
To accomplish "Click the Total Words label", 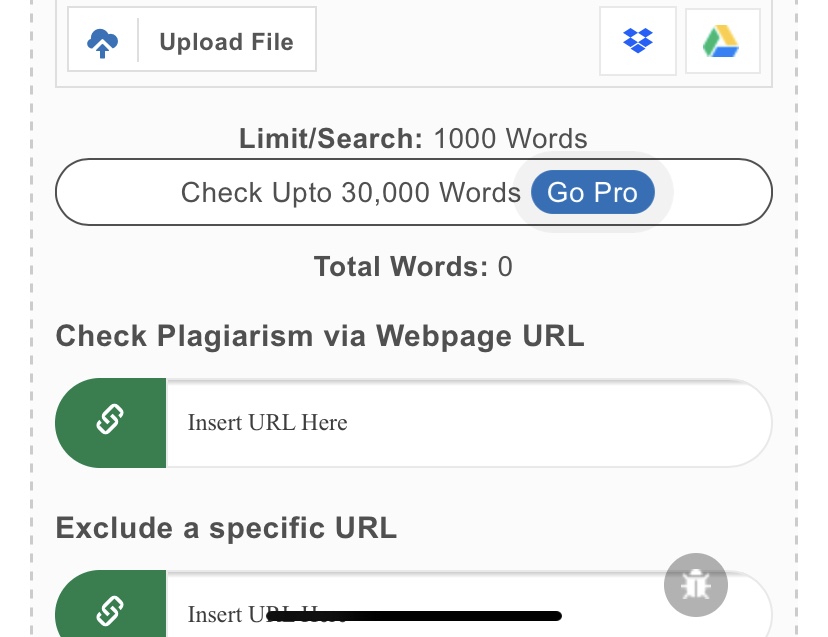I will click(x=400, y=267).
